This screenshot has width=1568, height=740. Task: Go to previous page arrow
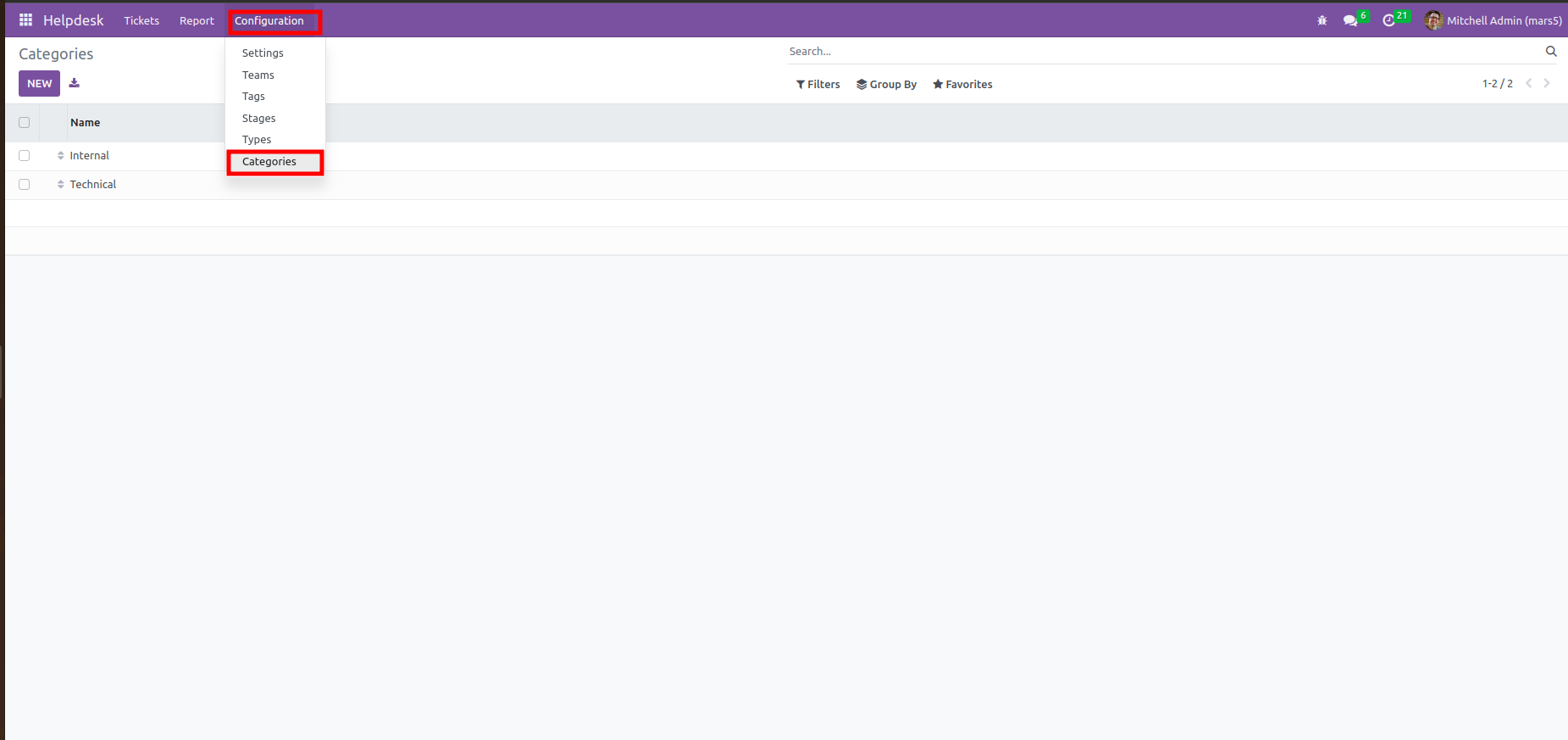click(1529, 83)
